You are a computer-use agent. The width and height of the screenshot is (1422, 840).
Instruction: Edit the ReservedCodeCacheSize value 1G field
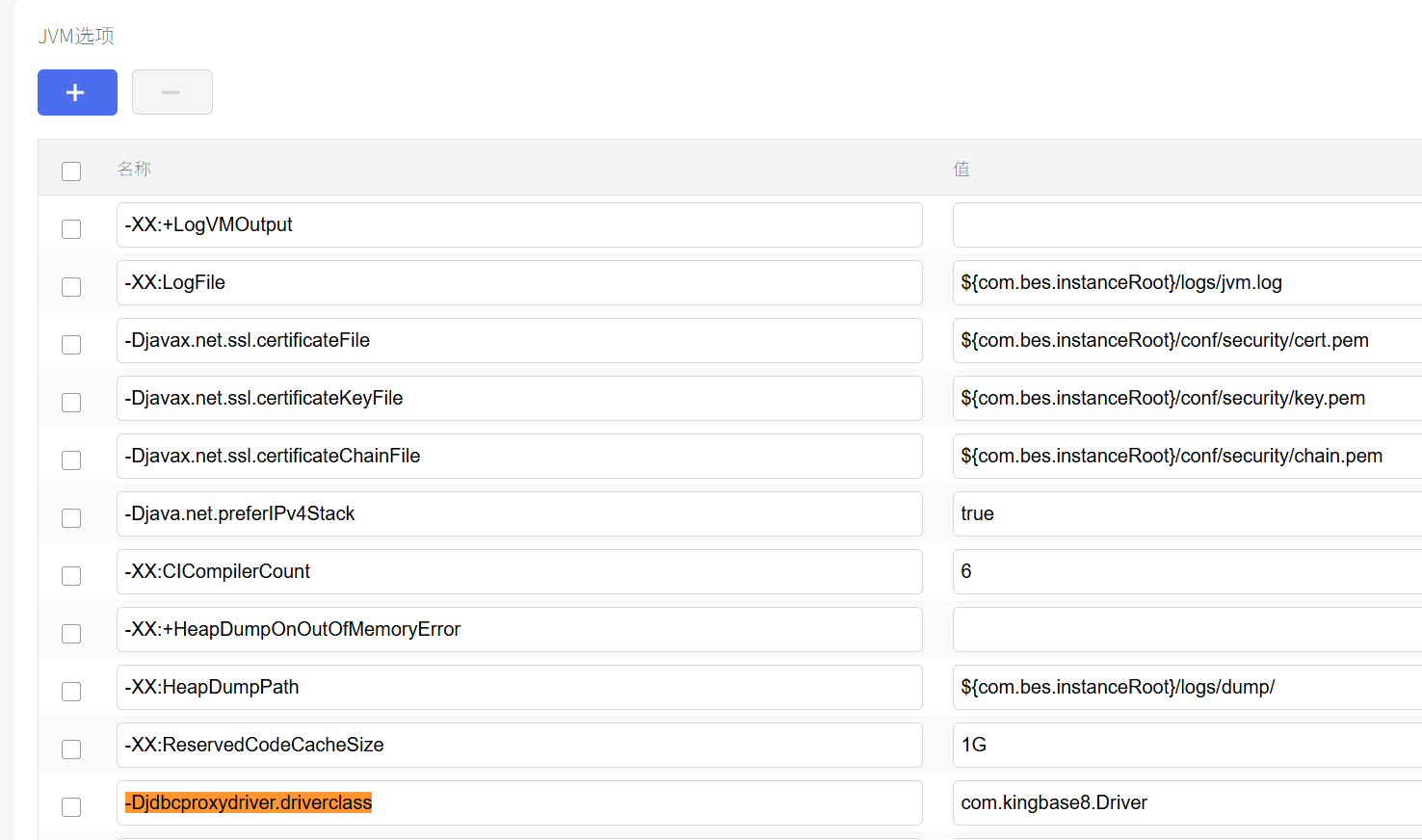coord(1185,745)
